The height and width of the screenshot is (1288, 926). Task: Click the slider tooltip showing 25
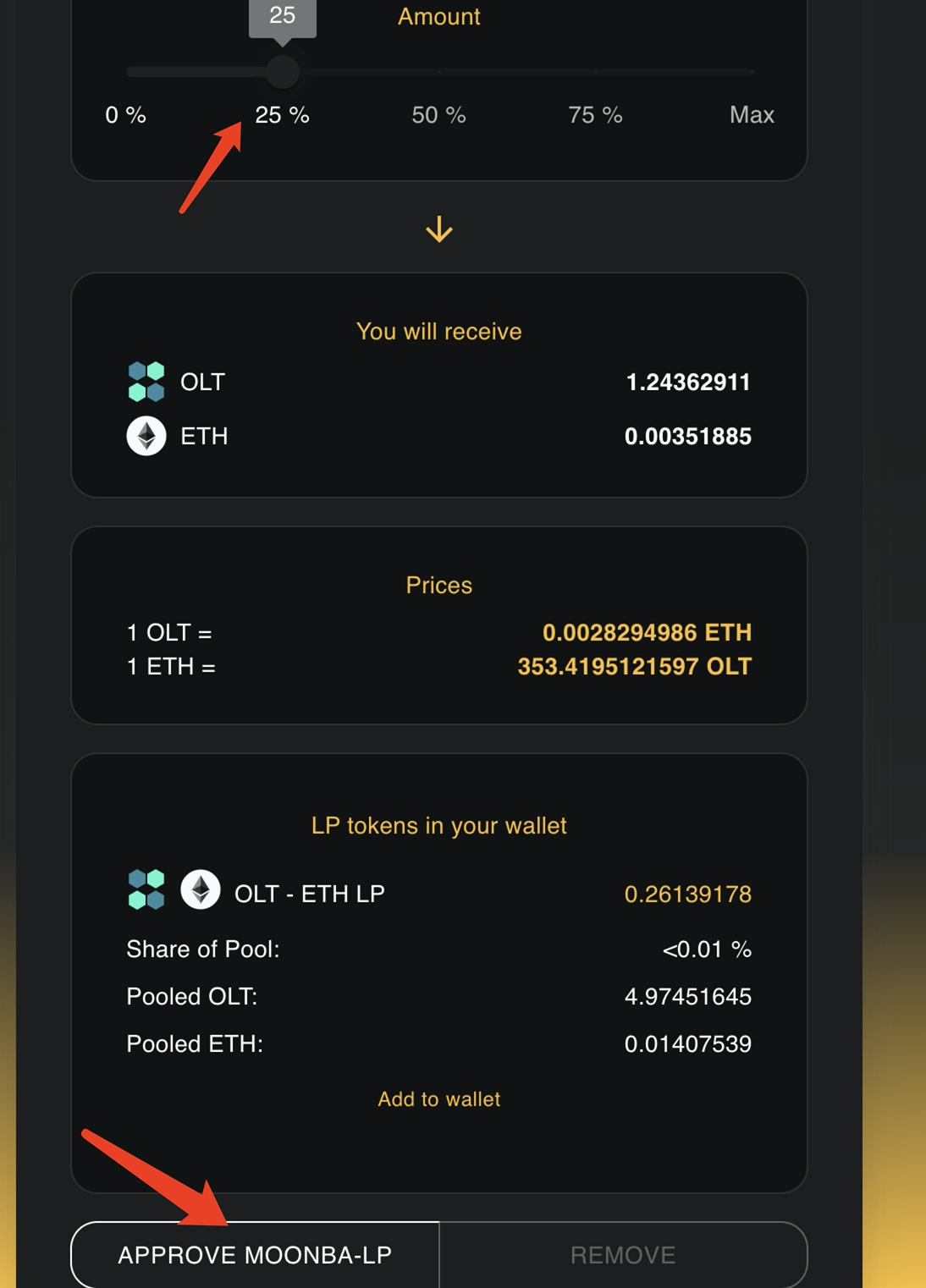click(x=282, y=16)
